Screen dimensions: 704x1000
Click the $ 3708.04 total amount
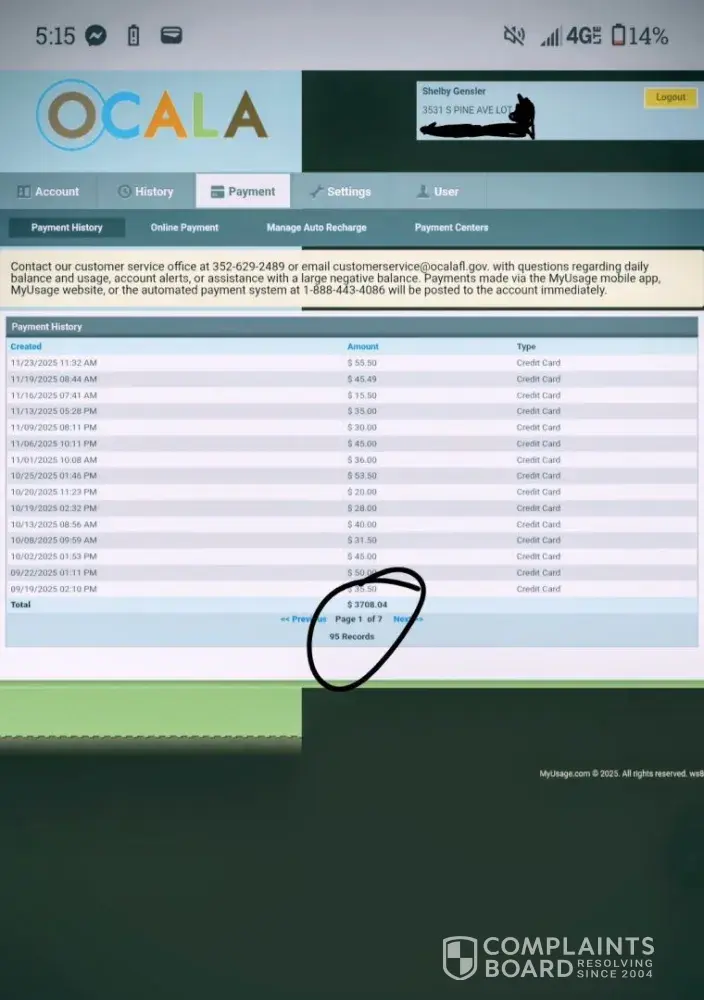pos(367,605)
